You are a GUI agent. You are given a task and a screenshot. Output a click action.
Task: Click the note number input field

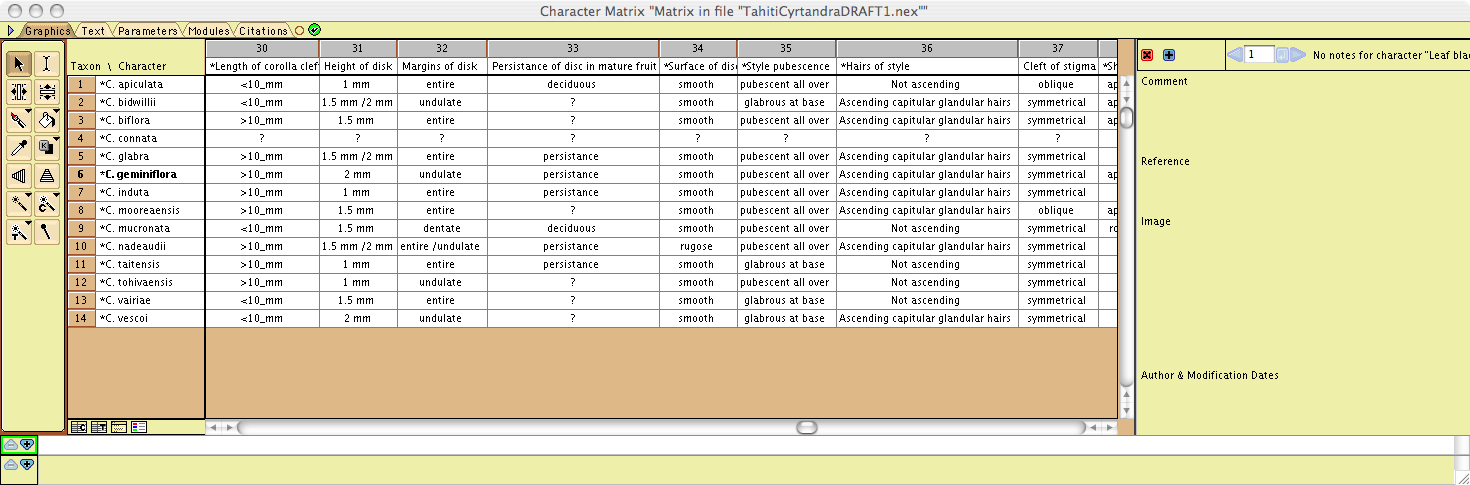(1259, 55)
